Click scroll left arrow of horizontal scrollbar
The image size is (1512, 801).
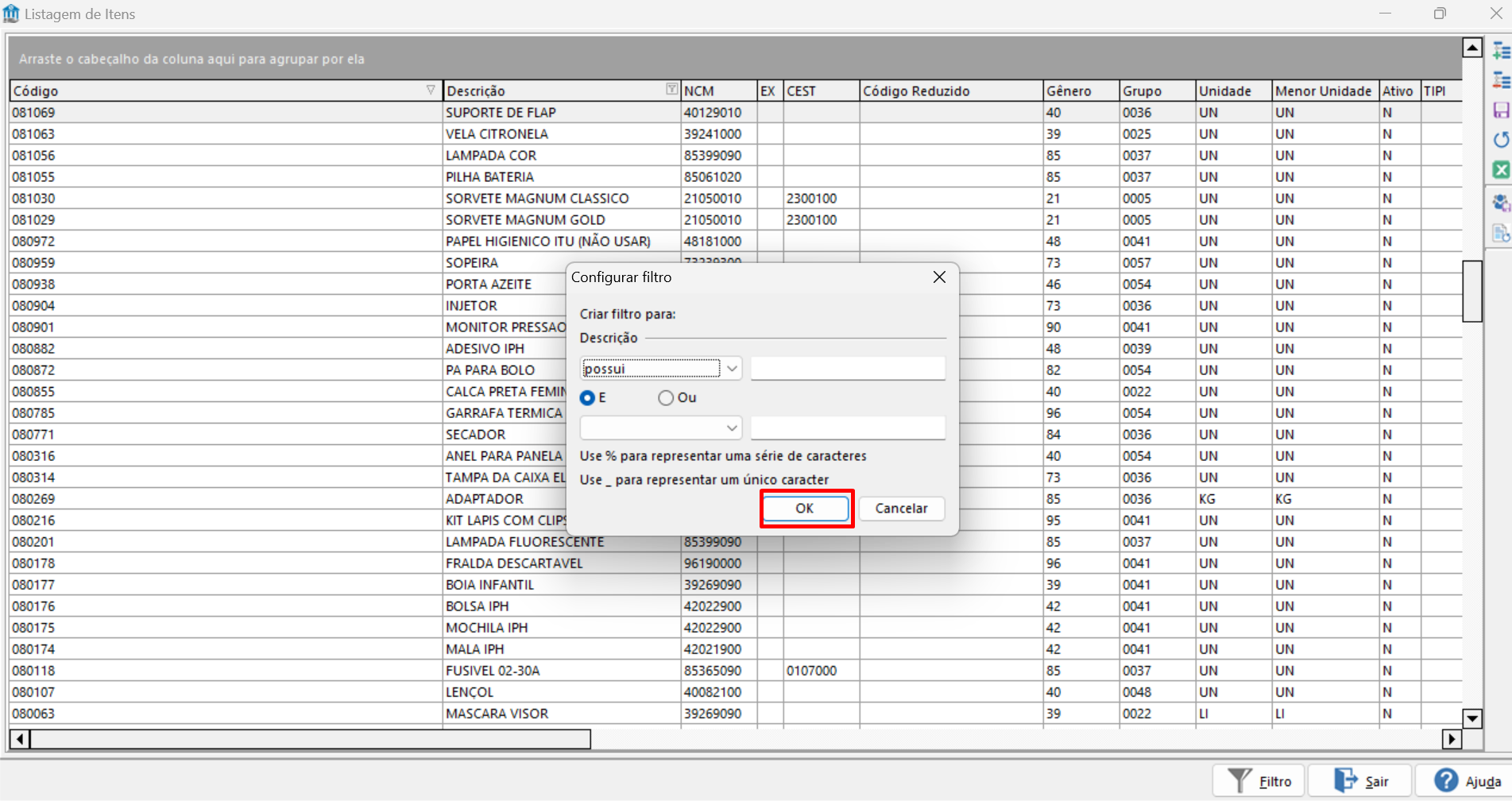tap(20, 739)
